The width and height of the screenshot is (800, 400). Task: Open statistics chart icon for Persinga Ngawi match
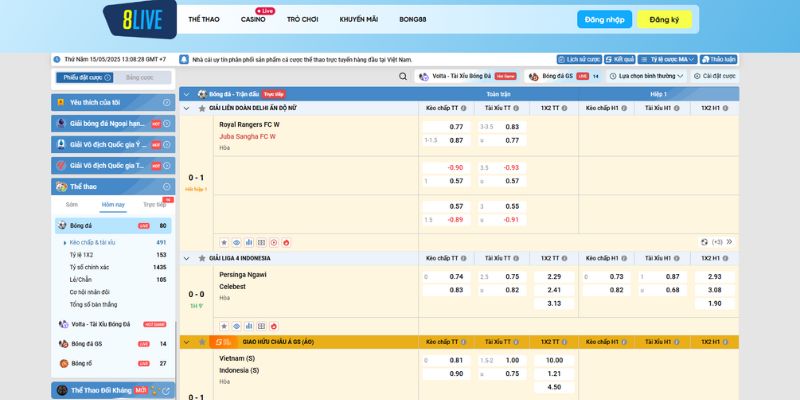point(249,326)
